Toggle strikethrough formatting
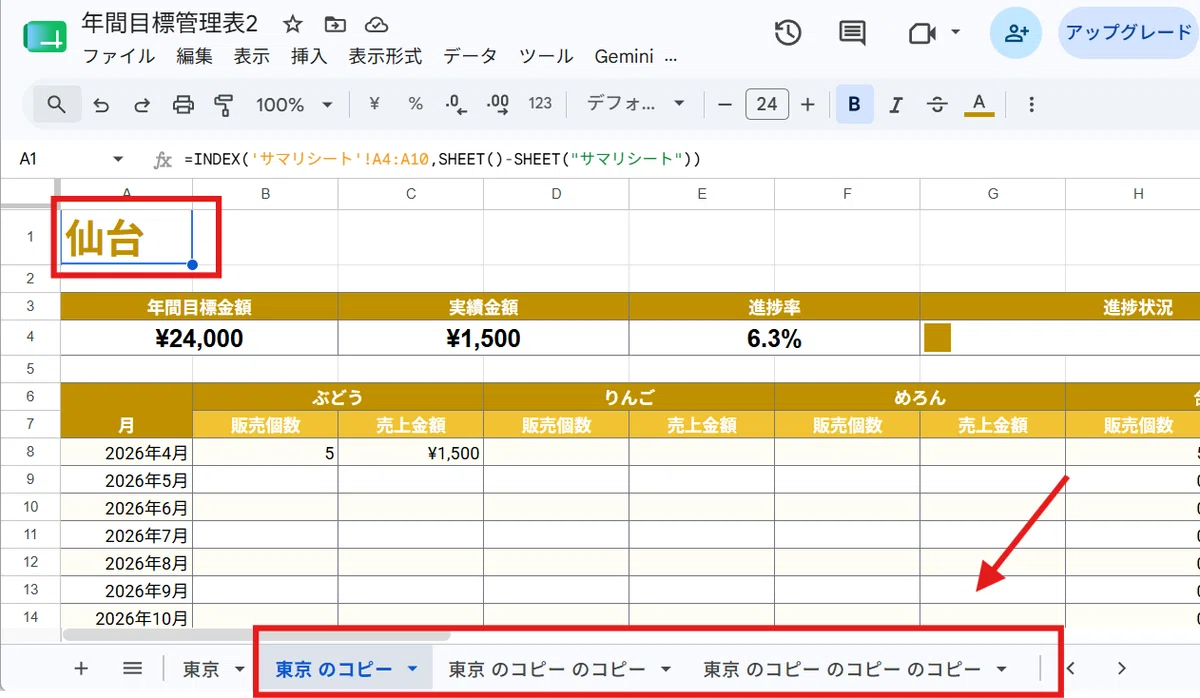Viewport: 1200px width, 698px height. point(937,104)
